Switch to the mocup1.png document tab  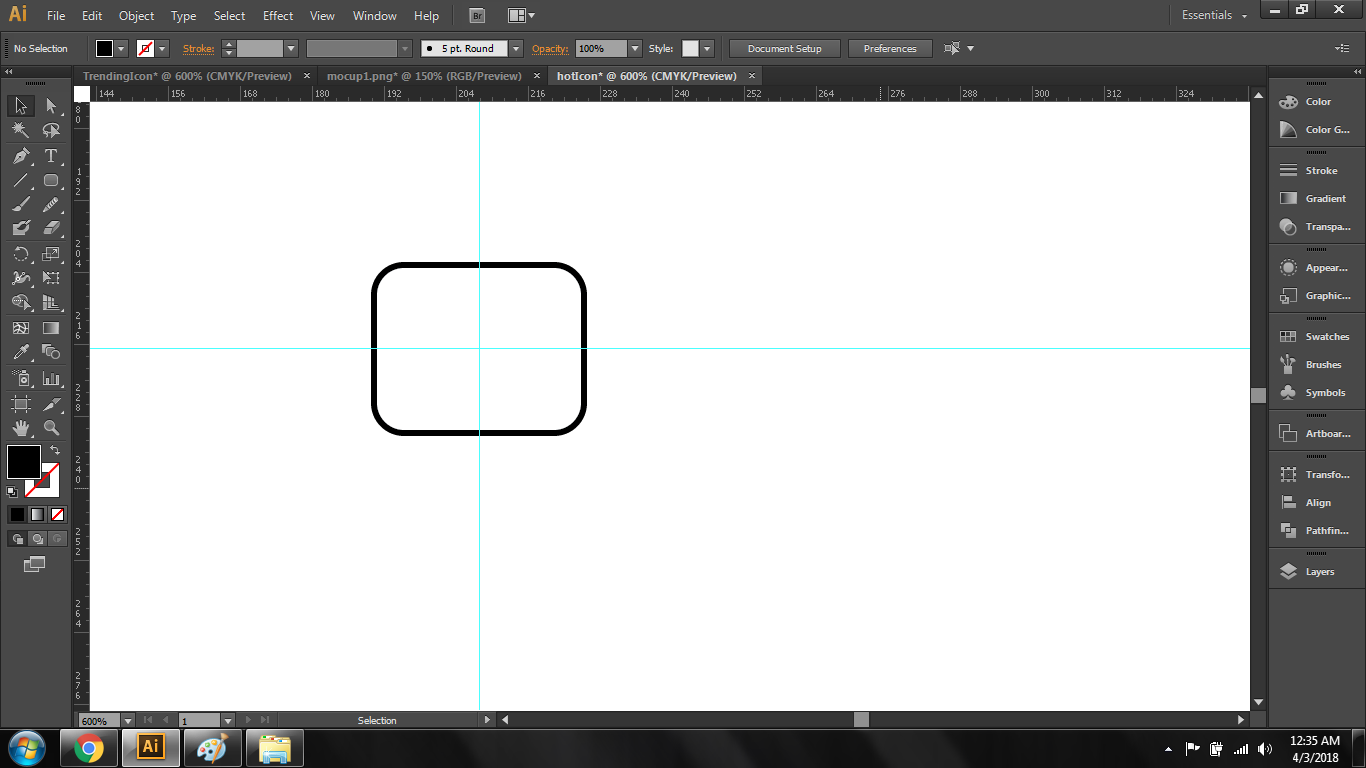[x=424, y=76]
